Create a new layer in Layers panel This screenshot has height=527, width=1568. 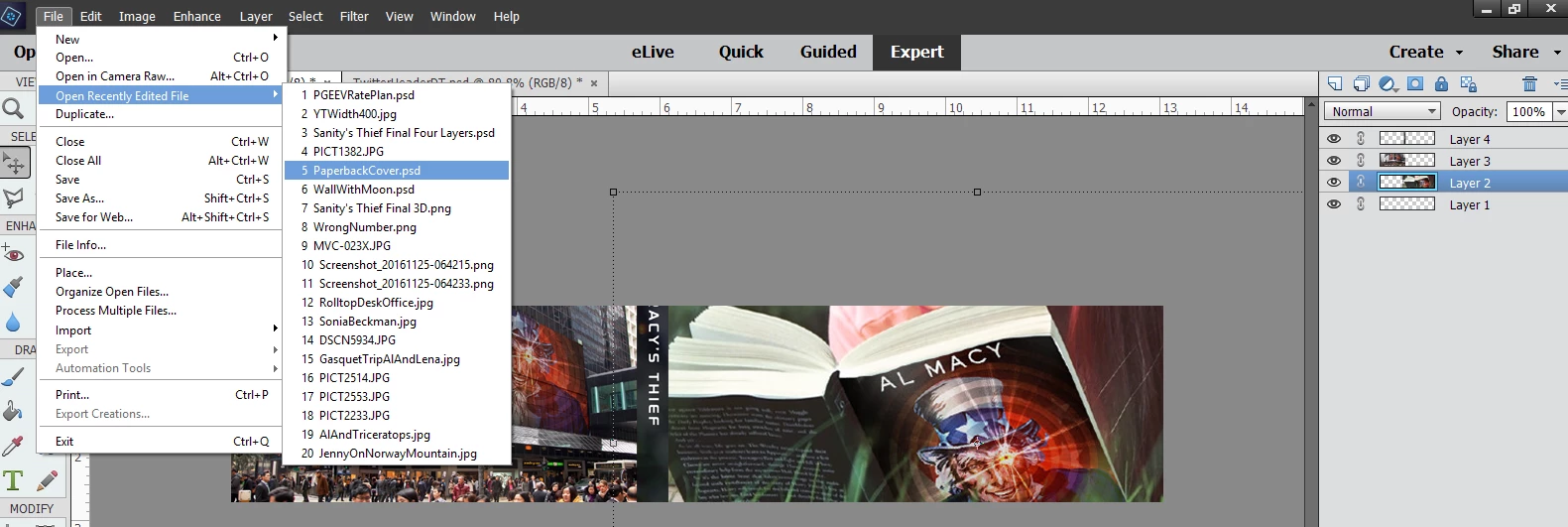(x=1335, y=84)
